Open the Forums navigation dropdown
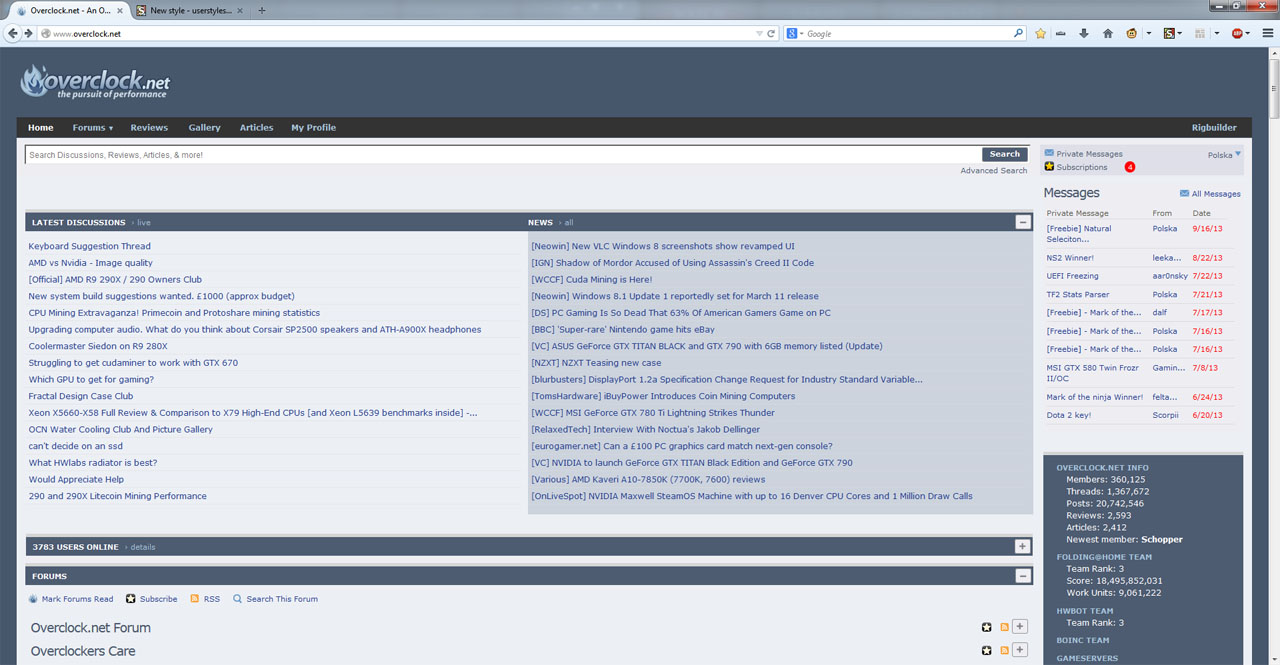The height and width of the screenshot is (665, 1280). (x=92, y=127)
